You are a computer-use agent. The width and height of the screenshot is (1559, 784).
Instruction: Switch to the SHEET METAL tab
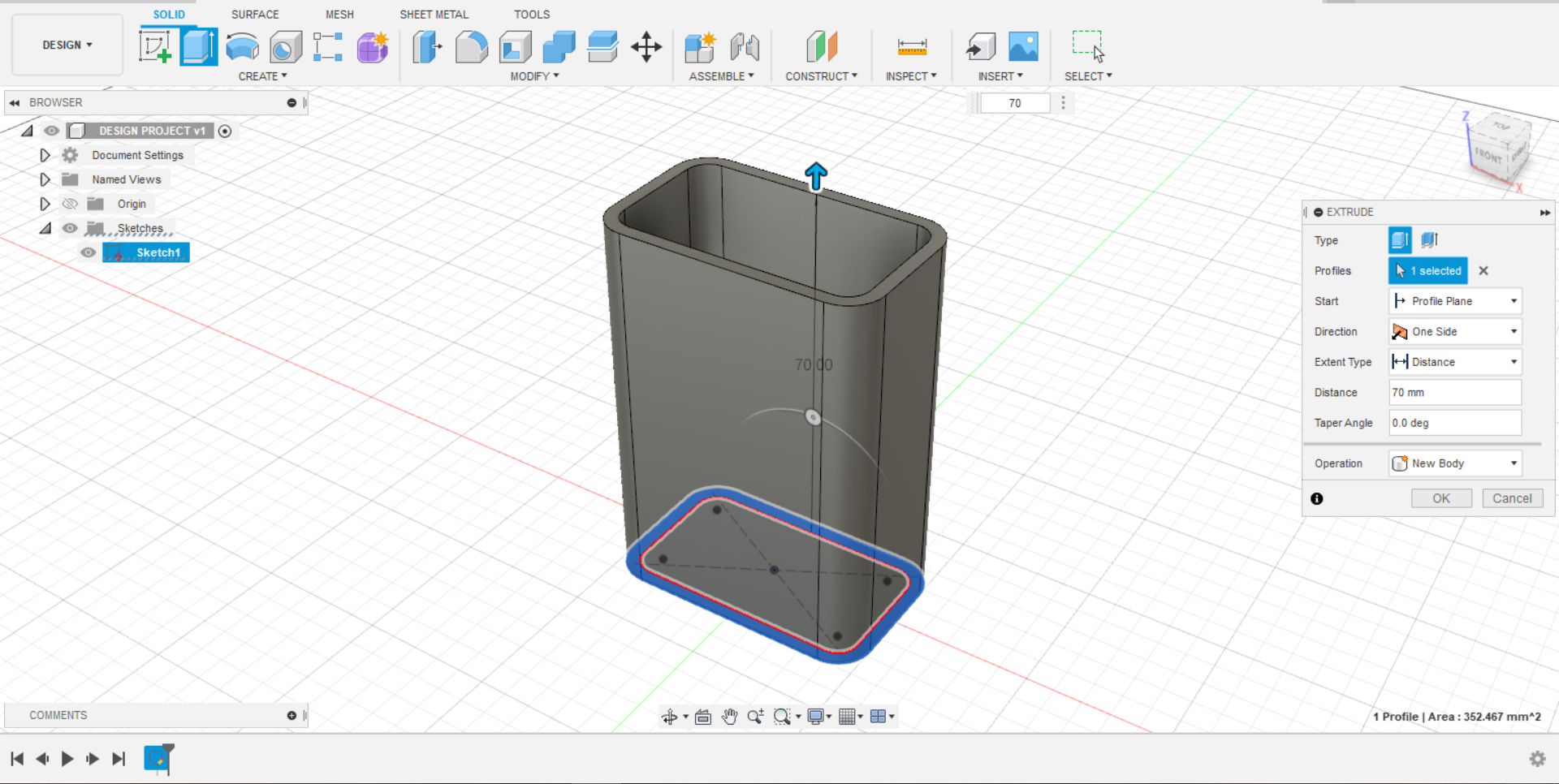[434, 15]
